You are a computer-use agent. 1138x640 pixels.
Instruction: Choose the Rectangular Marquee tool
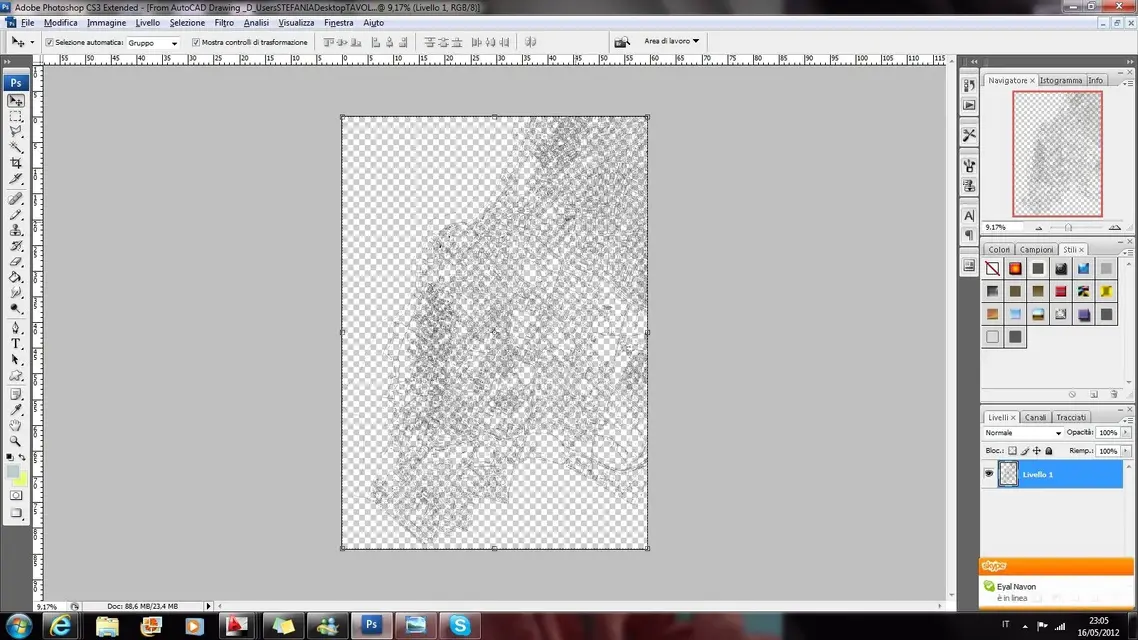pos(16,116)
